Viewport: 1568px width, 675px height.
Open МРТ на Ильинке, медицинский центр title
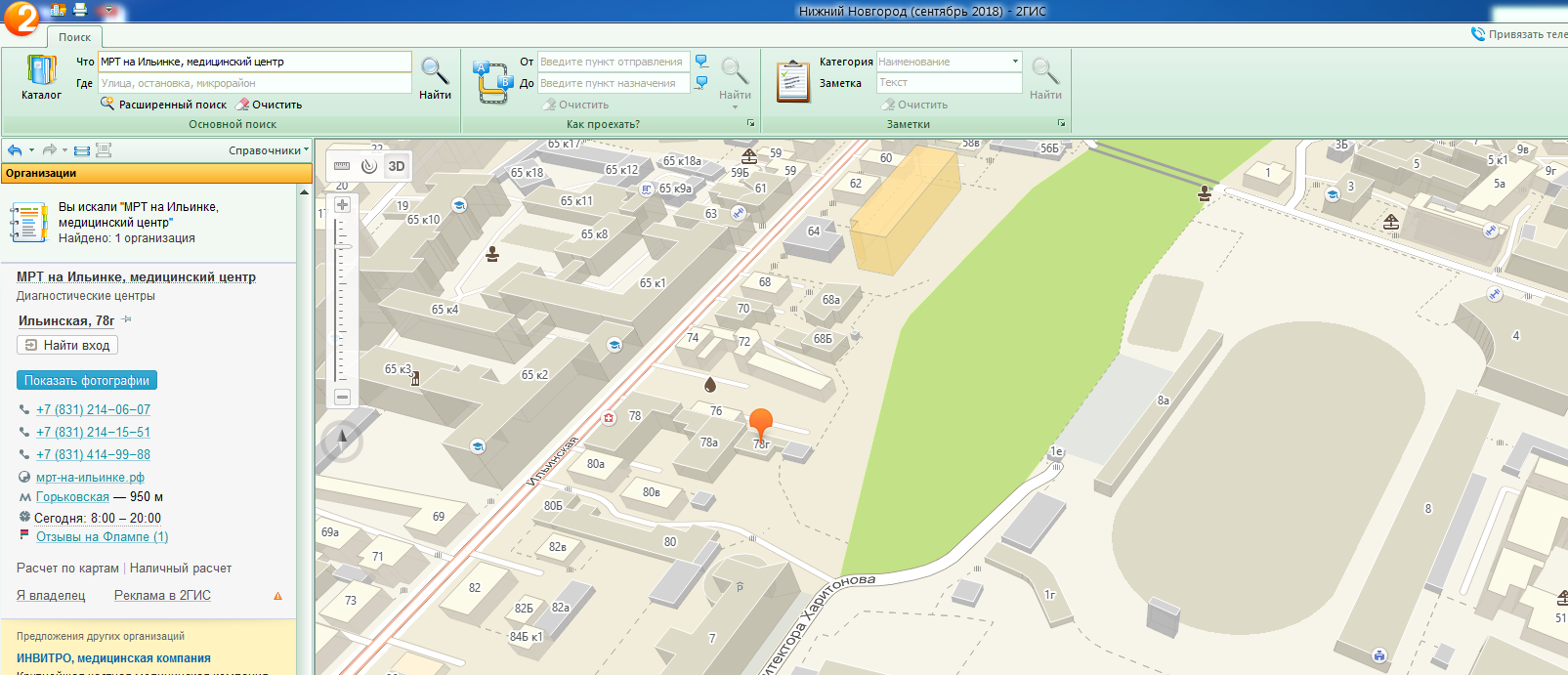[136, 276]
